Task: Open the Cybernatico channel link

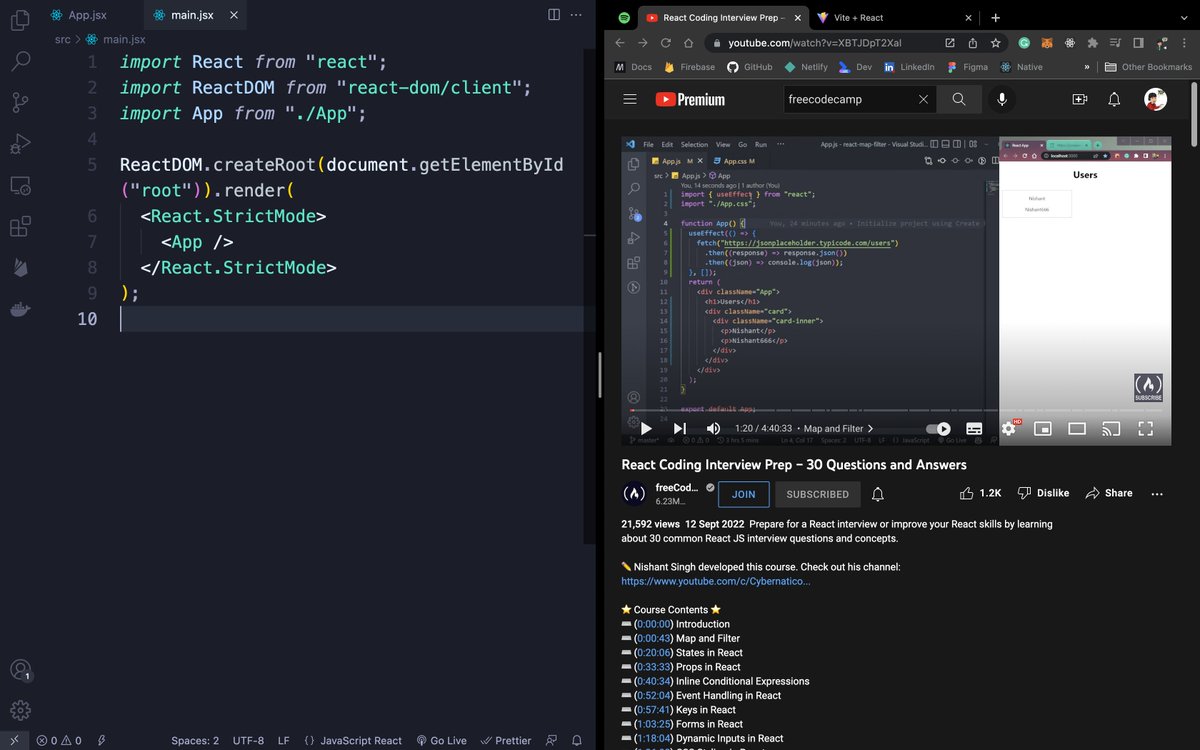Action: point(716,581)
